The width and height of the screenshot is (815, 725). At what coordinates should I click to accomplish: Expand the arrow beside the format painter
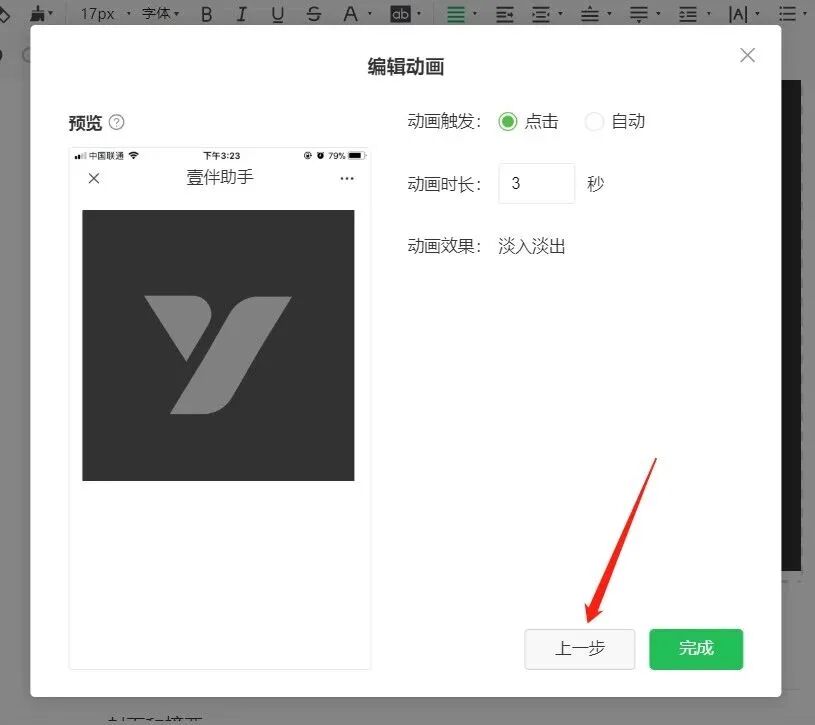(x=51, y=14)
